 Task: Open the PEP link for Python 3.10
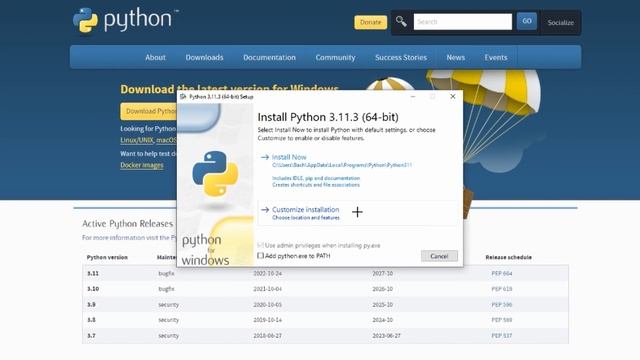502,289
